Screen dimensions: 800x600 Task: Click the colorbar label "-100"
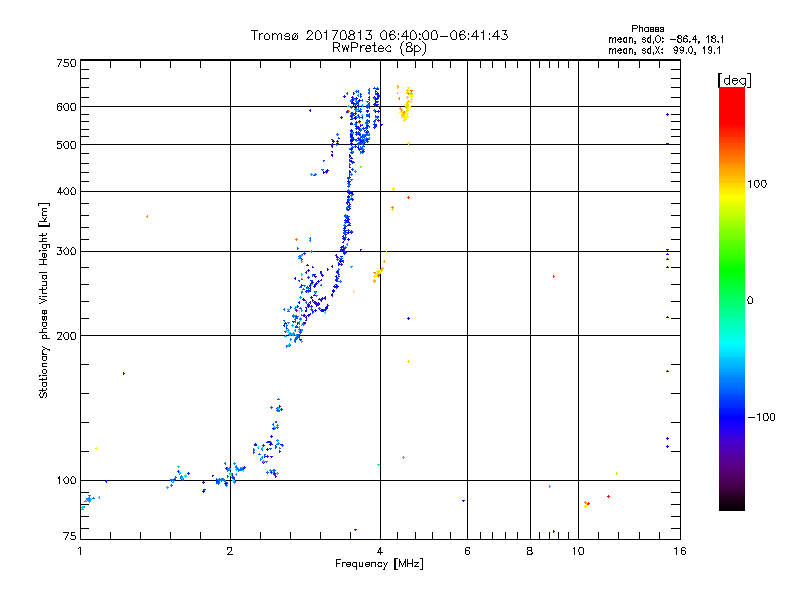click(762, 417)
